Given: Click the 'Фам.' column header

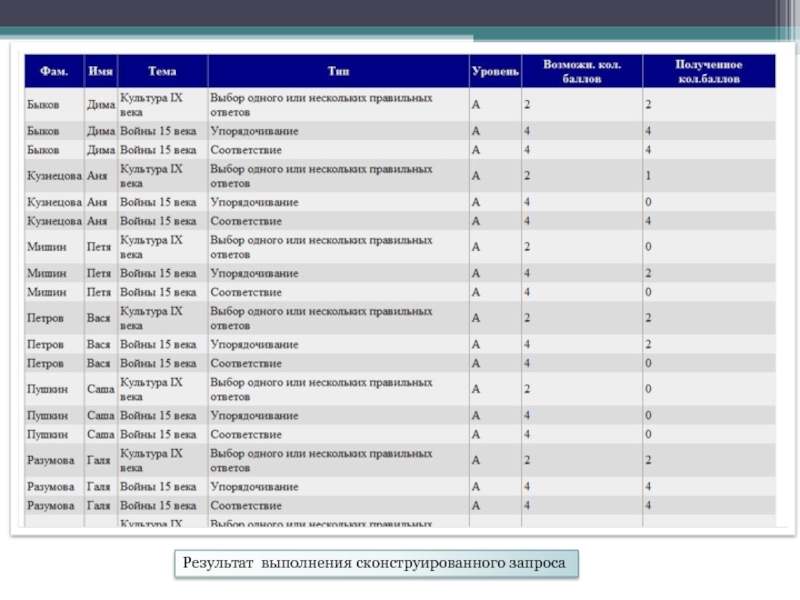Looking at the screenshot, I should [54, 72].
